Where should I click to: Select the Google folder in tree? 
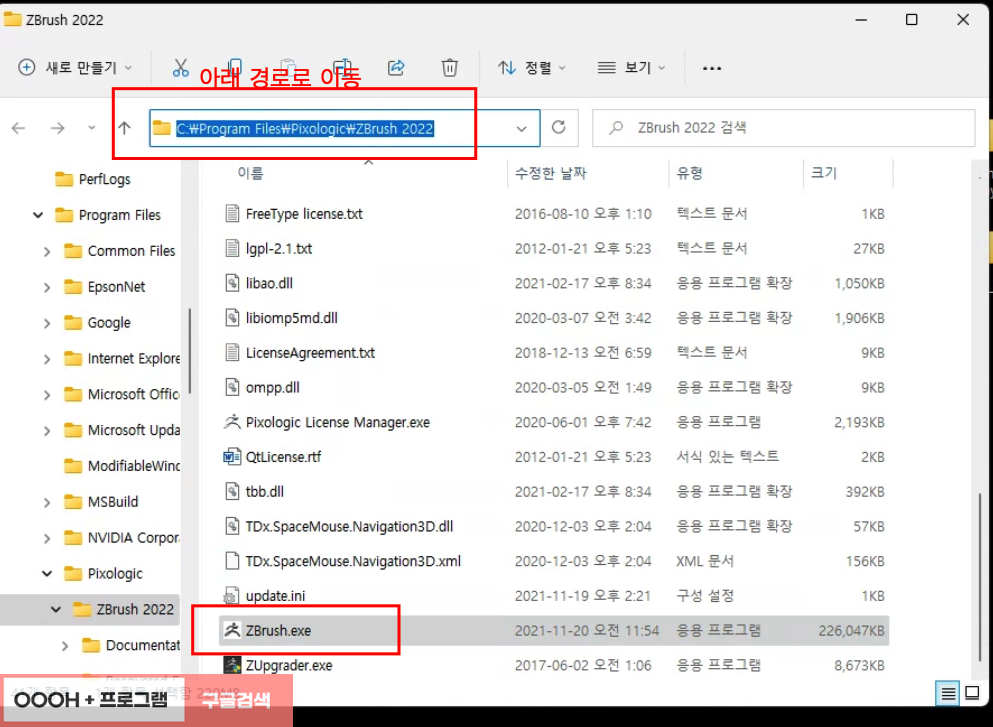click(x=98, y=323)
